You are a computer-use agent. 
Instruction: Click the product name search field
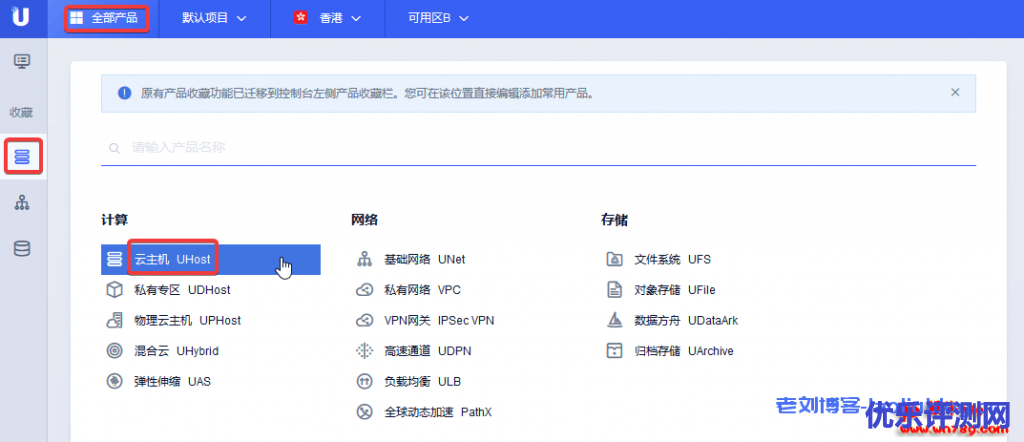[540, 148]
